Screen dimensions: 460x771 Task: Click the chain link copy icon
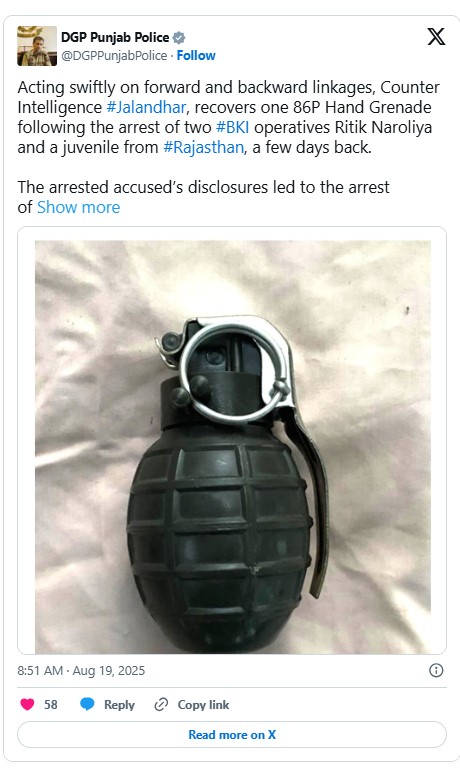(x=161, y=705)
